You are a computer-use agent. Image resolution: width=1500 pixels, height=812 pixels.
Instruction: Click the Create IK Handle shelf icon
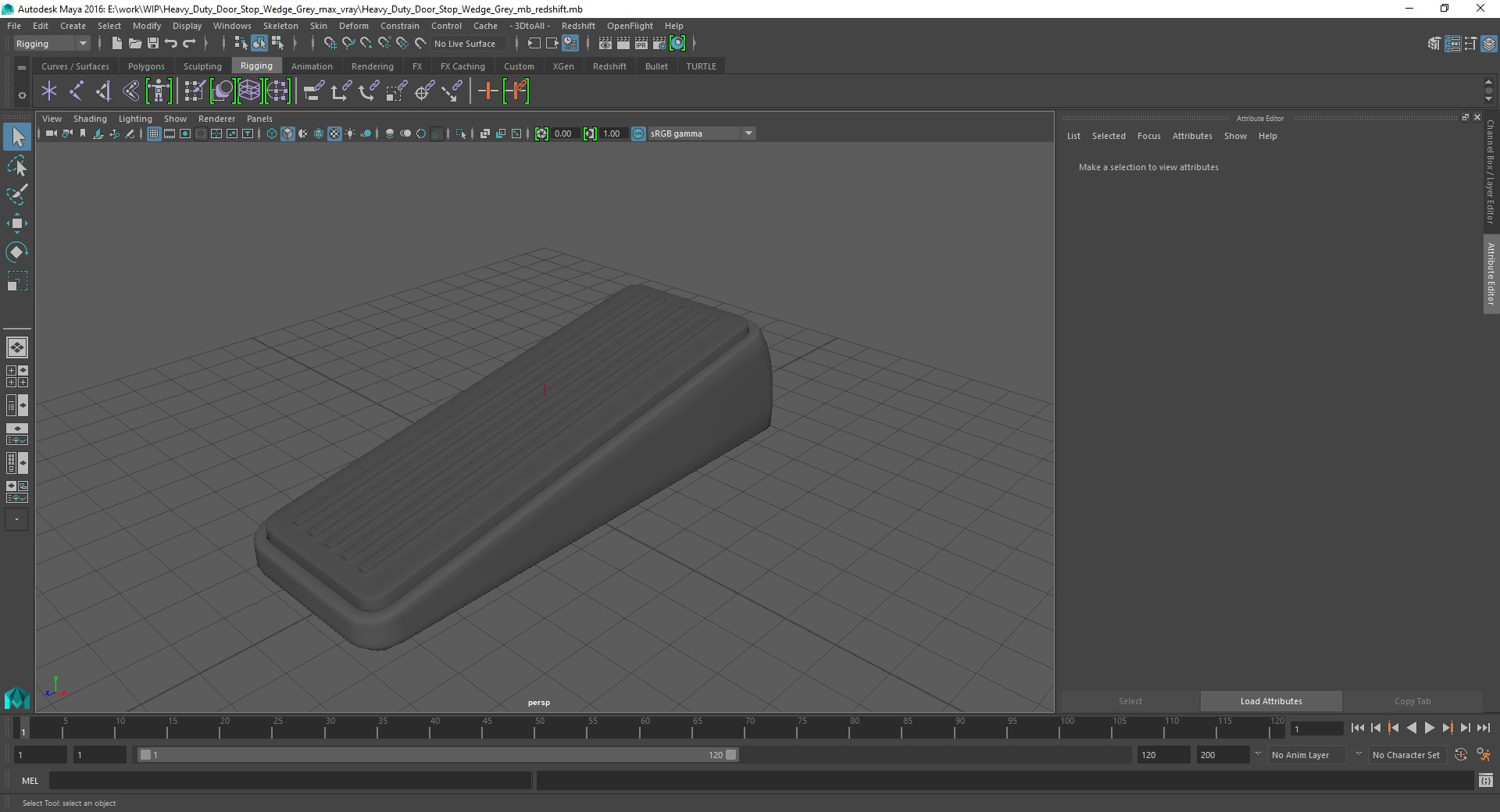pos(104,91)
